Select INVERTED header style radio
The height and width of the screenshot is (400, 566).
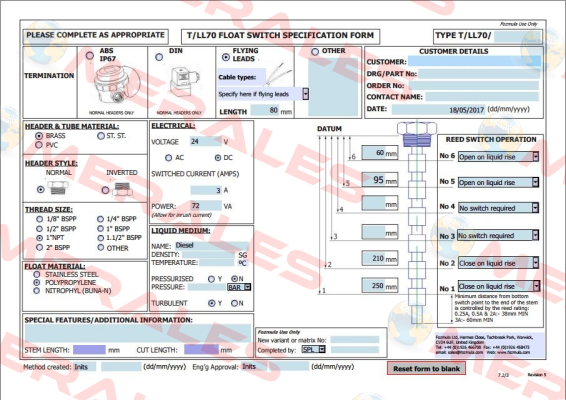click(105, 190)
